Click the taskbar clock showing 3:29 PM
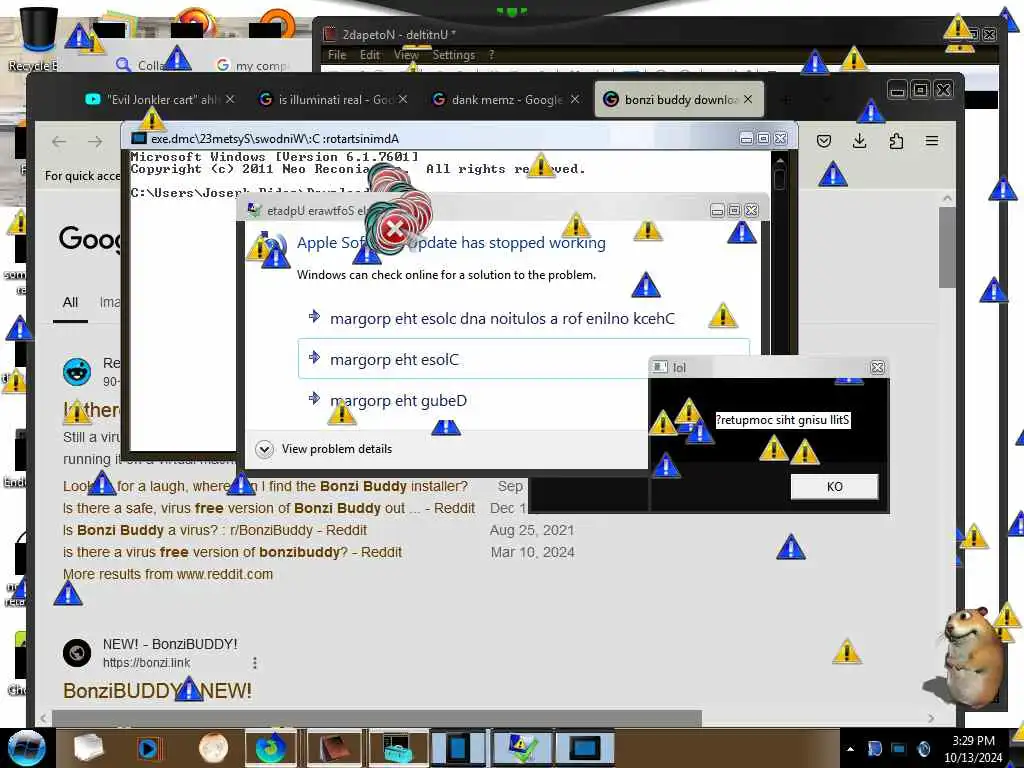This screenshot has height=768, width=1024. pyautogui.click(x=972, y=749)
